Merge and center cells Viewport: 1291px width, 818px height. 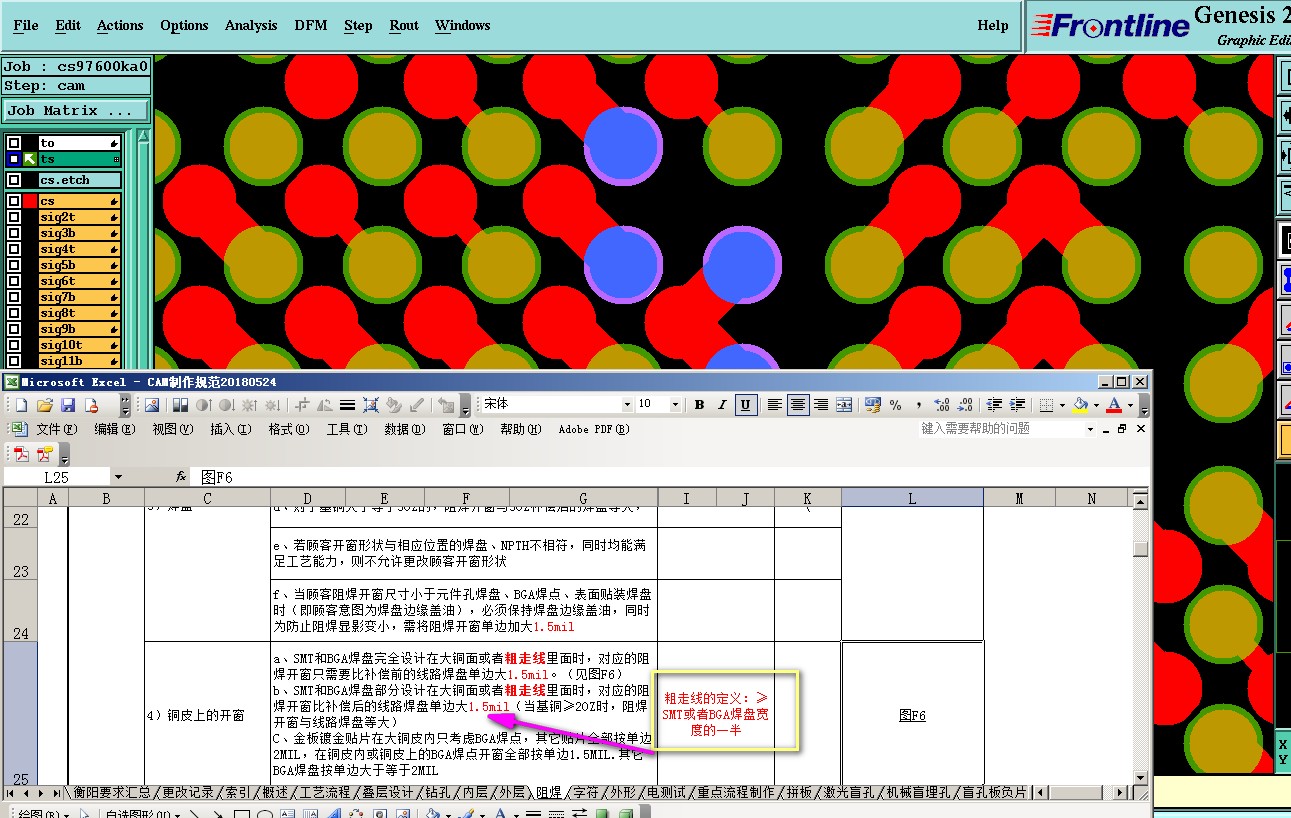[844, 405]
